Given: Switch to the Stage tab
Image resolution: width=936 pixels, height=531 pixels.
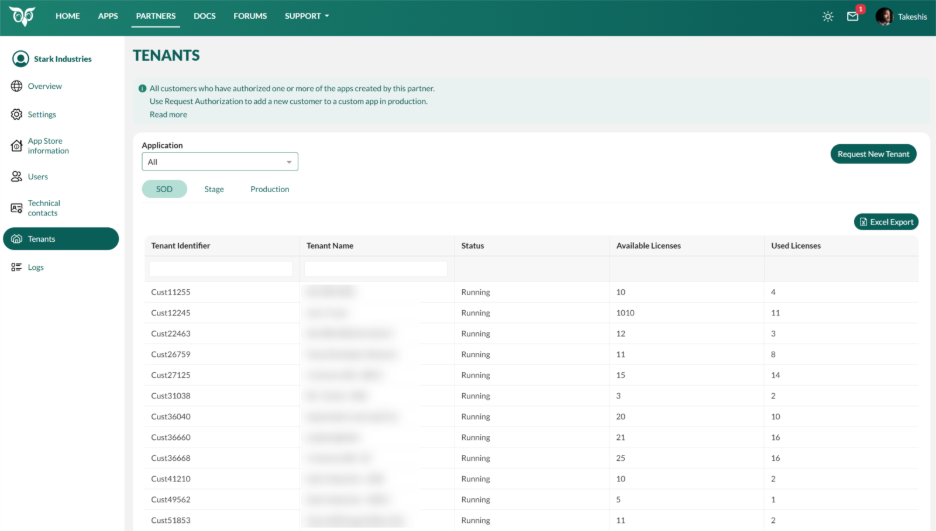Looking at the screenshot, I should point(214,189).
